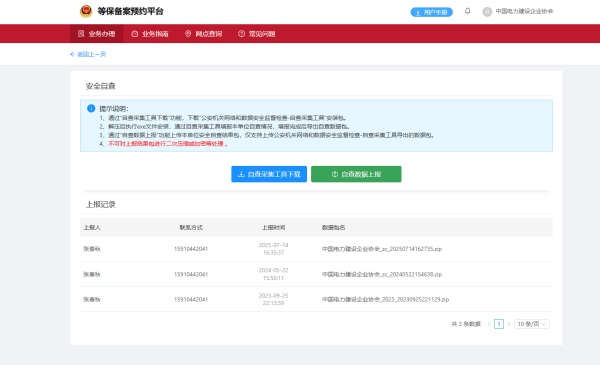
Task: Click 自查采集工具下载 download button
Action: [x=269, y=174]
